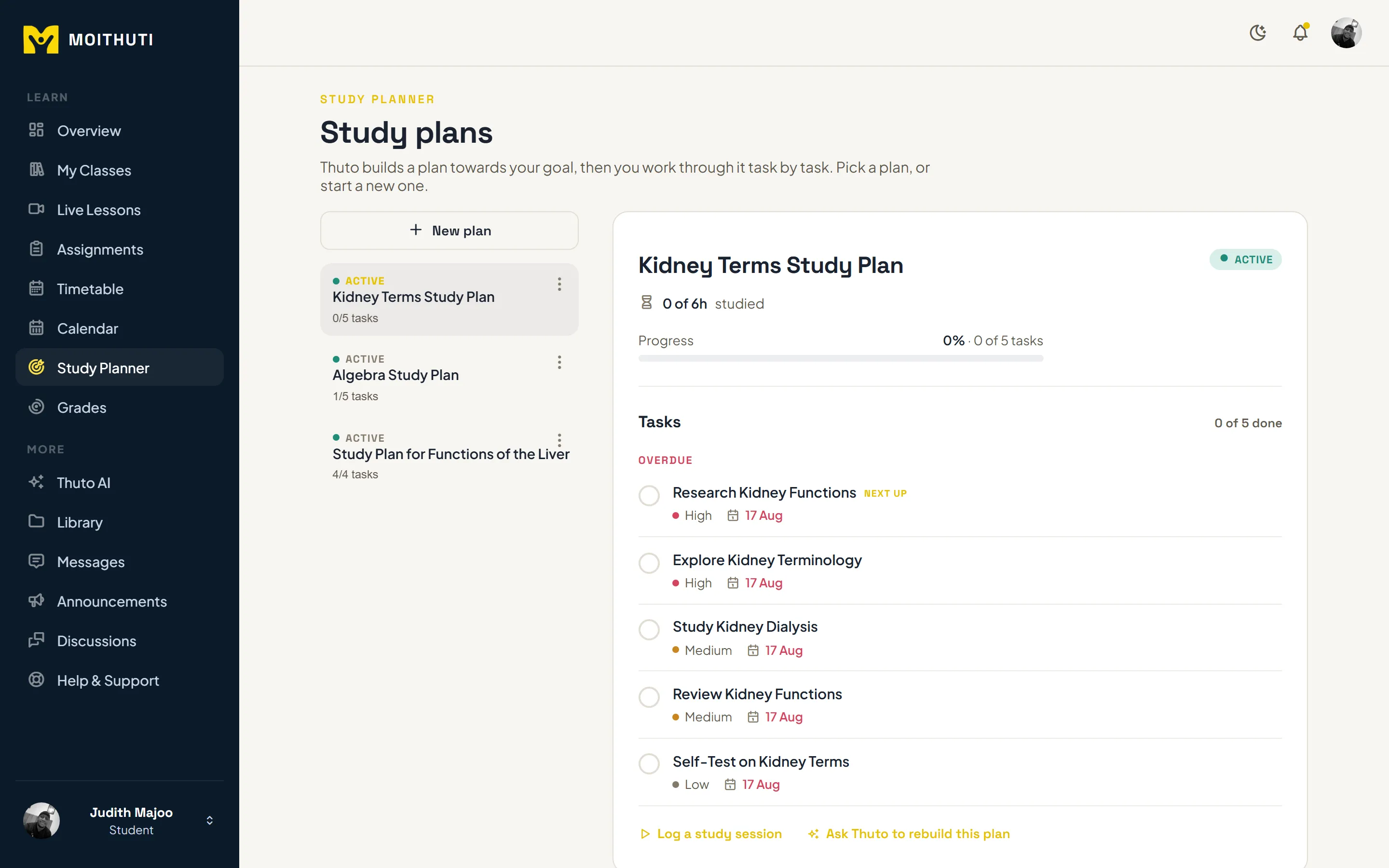Image resolution: width=1389 pixels, height=868 pixels.
Task: Open Overview from the sidebar
Action: 120,131
